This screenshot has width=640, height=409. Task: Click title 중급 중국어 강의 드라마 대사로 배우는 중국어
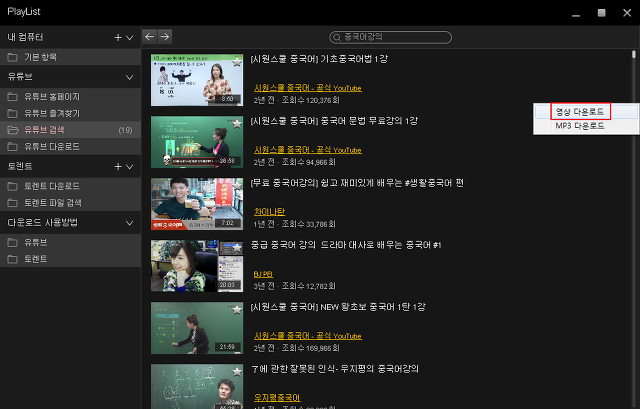[x=346, y=245]
